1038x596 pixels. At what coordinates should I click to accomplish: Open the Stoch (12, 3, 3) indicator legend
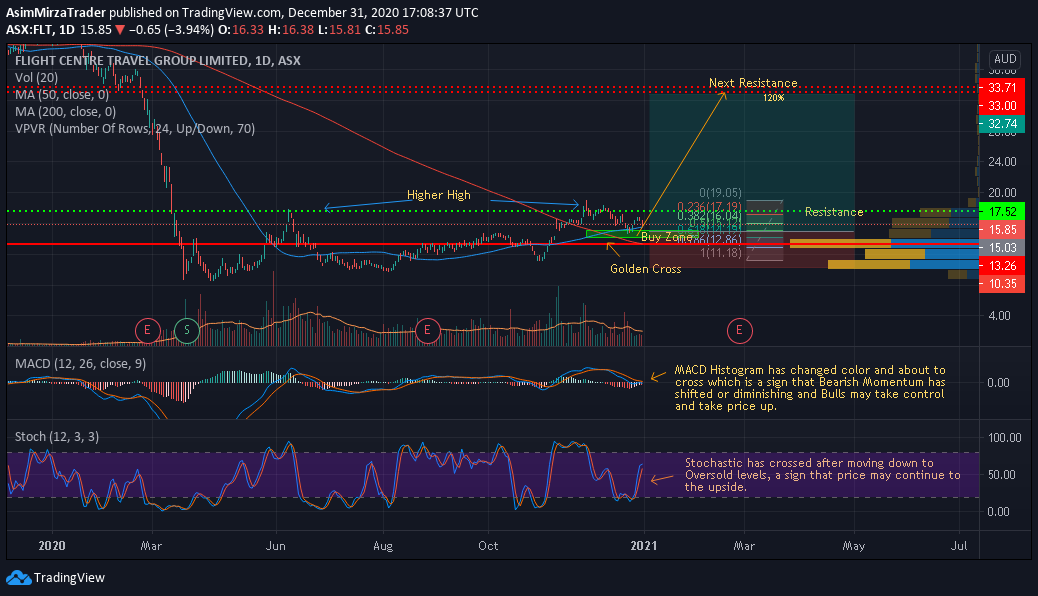[57, 436]
